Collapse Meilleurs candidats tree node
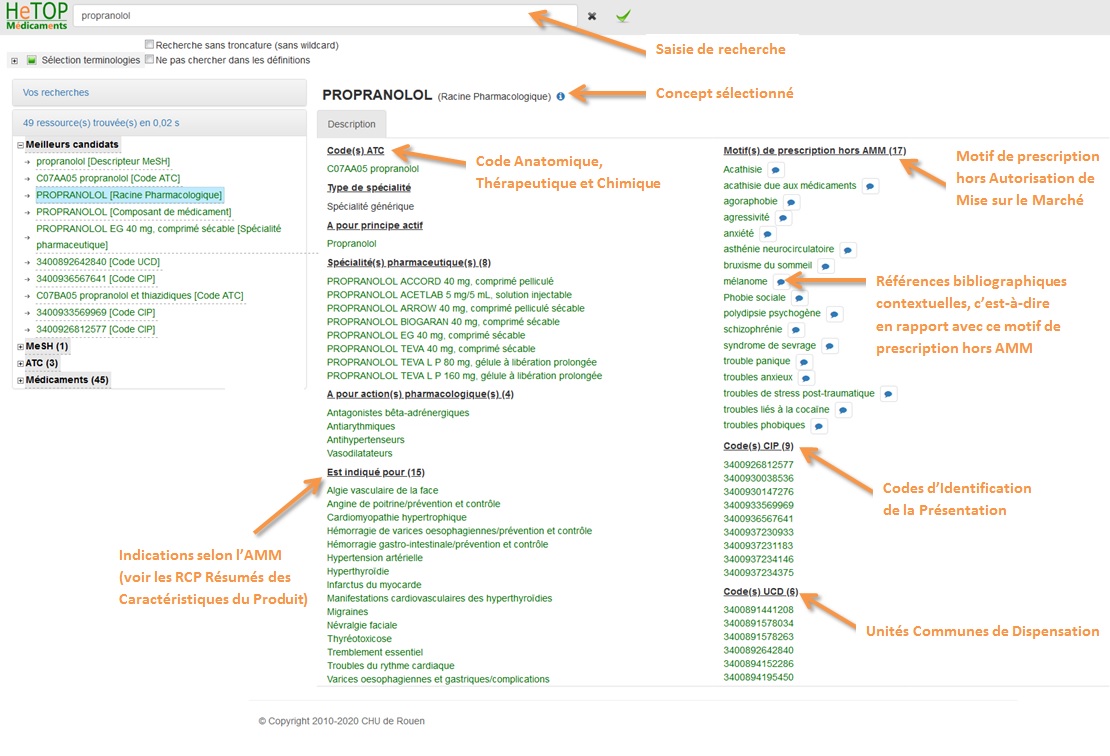The image size is (1110, 756). click(x=21, y=145)
